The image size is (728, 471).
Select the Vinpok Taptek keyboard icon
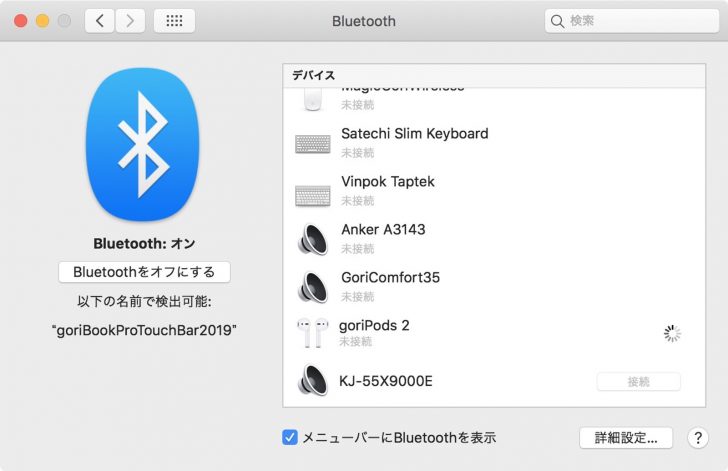click(x=313, y=196)
